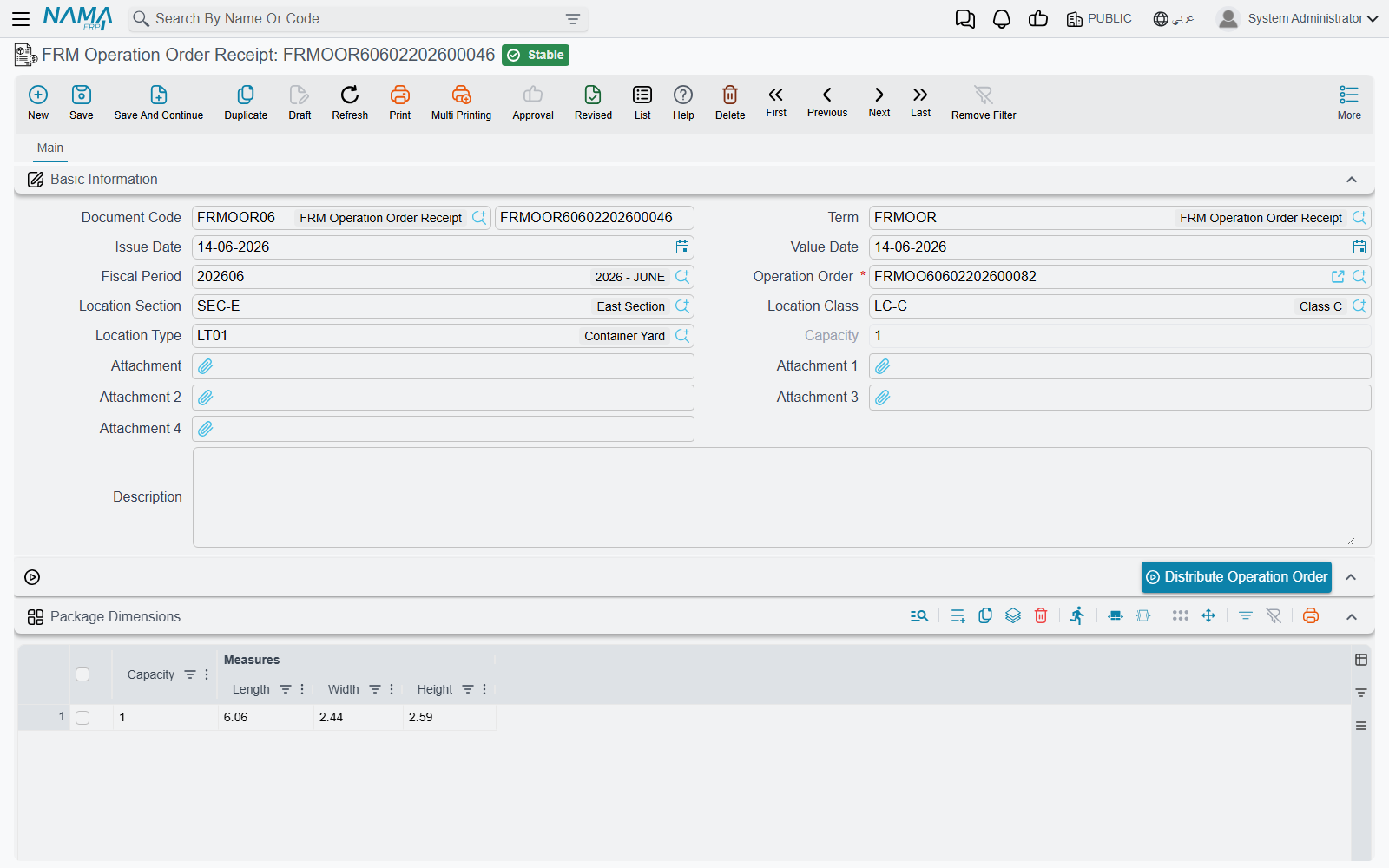Click the New document button
The image size is (1389, 868).
pos(38,102)
